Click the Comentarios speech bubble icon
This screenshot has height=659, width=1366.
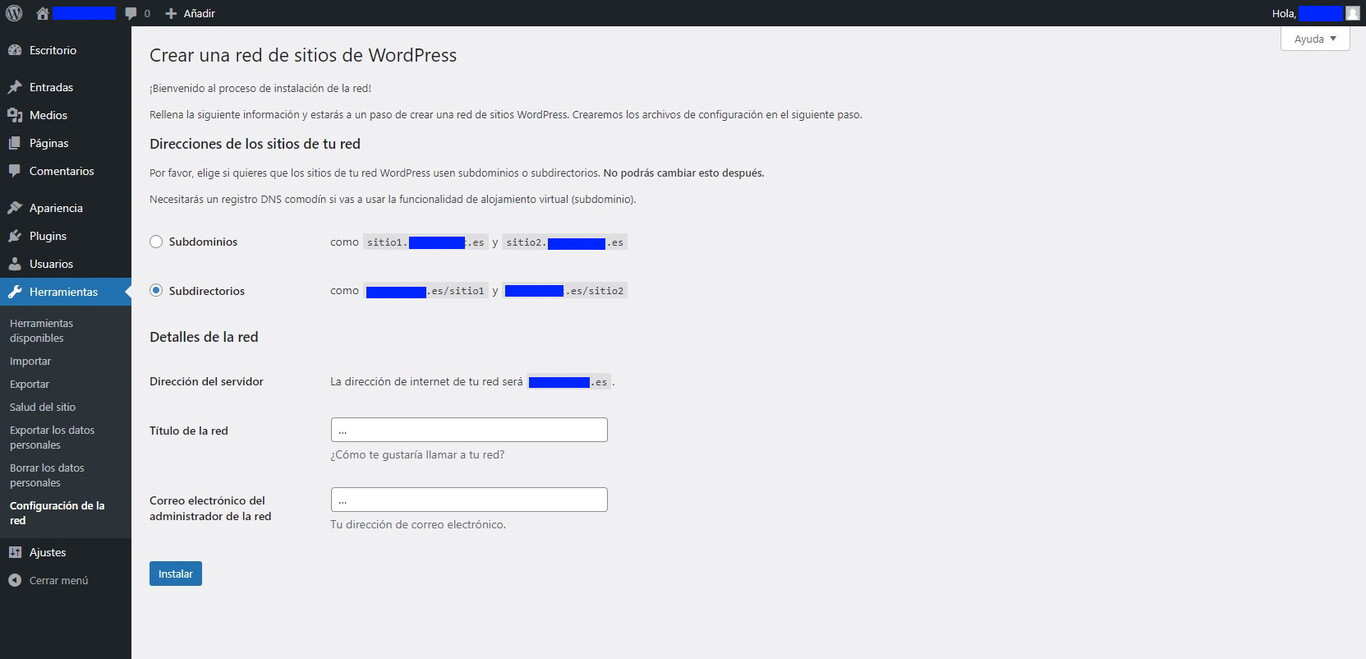[15, 171]
